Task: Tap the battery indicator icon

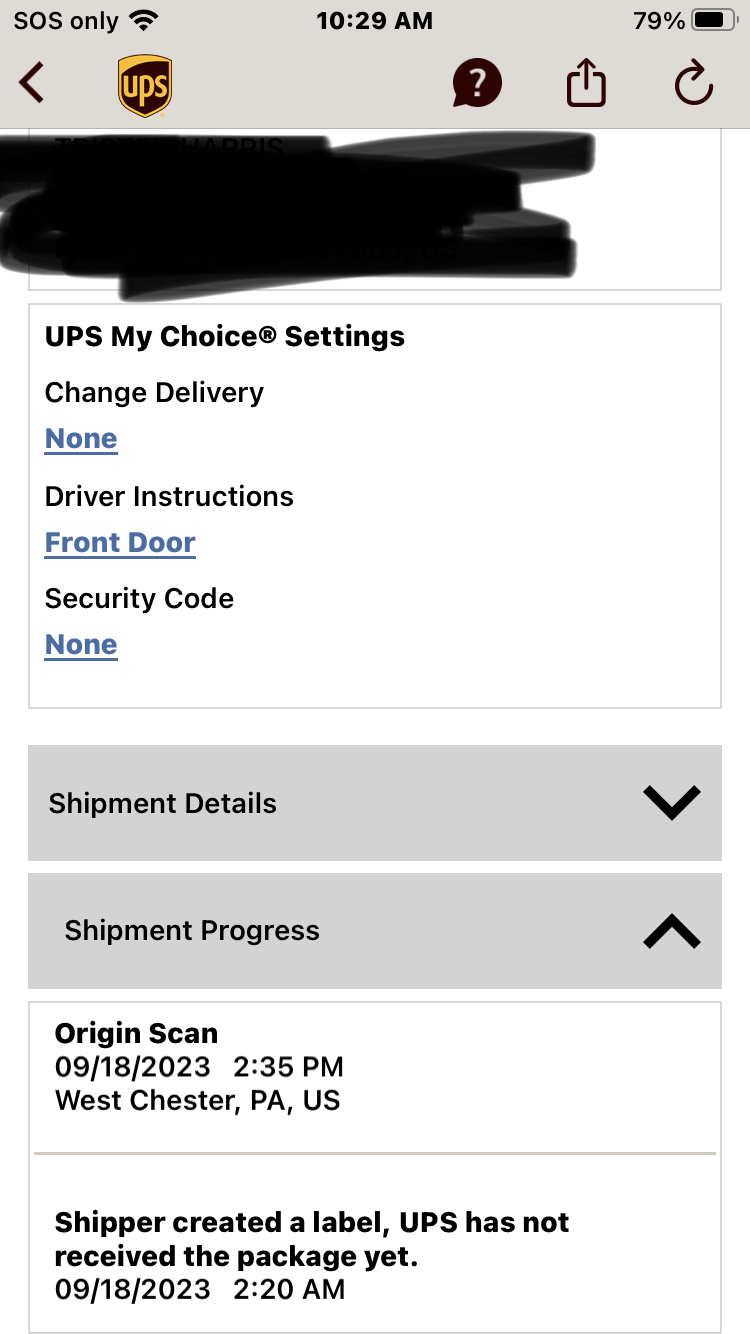Action: [713, 21]
